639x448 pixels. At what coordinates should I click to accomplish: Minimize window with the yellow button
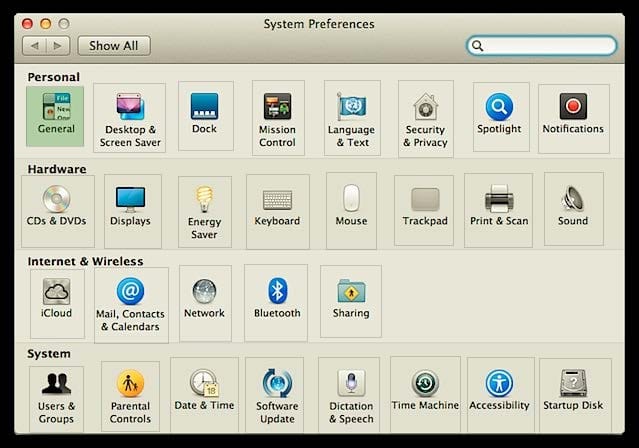coord(46,24)
